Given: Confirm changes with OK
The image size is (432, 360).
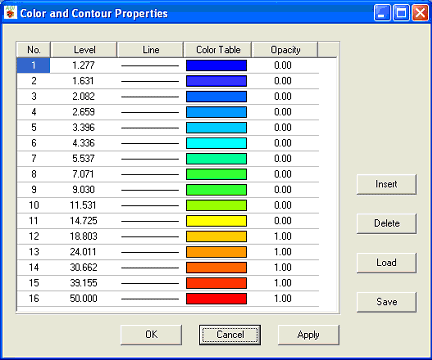Looking at the screenshot, I should coord(151,335).
